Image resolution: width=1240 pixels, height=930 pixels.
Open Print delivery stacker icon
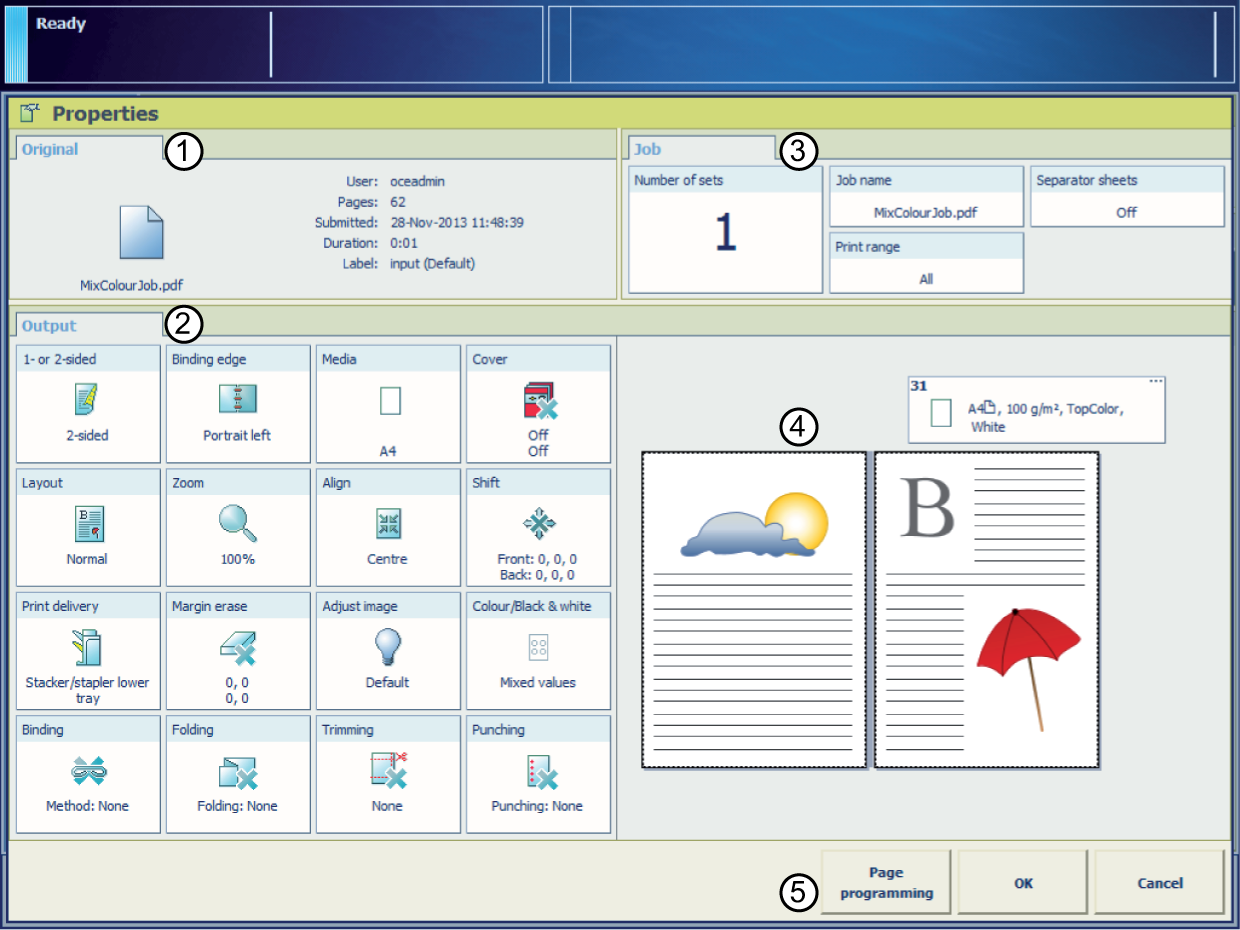[87, 647]
